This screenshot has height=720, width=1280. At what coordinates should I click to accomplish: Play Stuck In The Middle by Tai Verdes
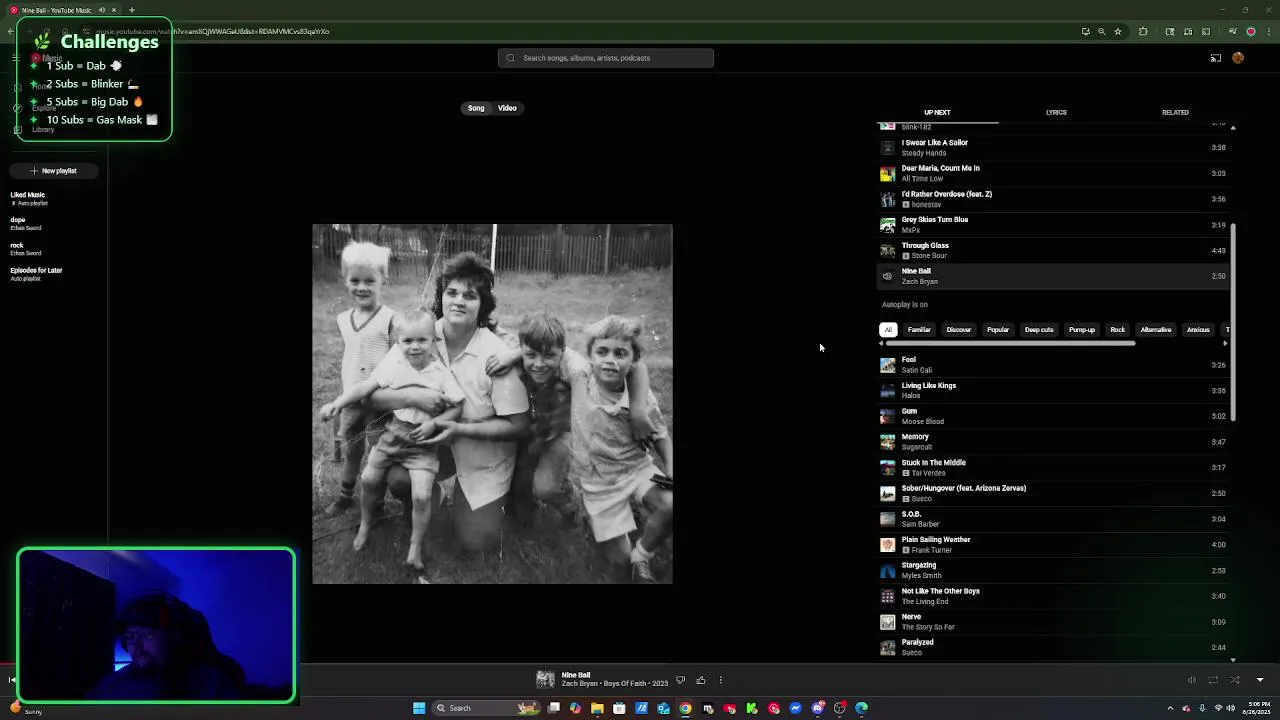tap(1053, 467)
